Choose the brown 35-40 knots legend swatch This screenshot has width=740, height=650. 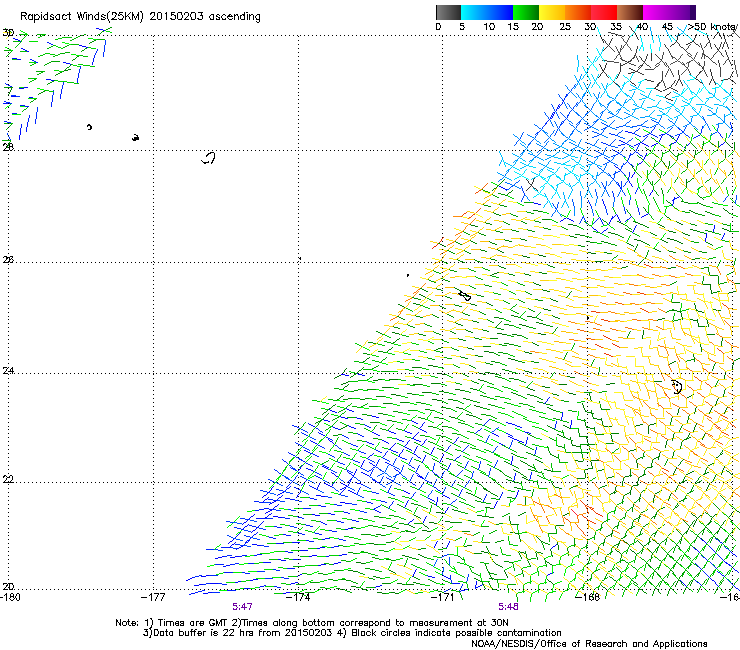pyautogui.click(x=630, y=12)
